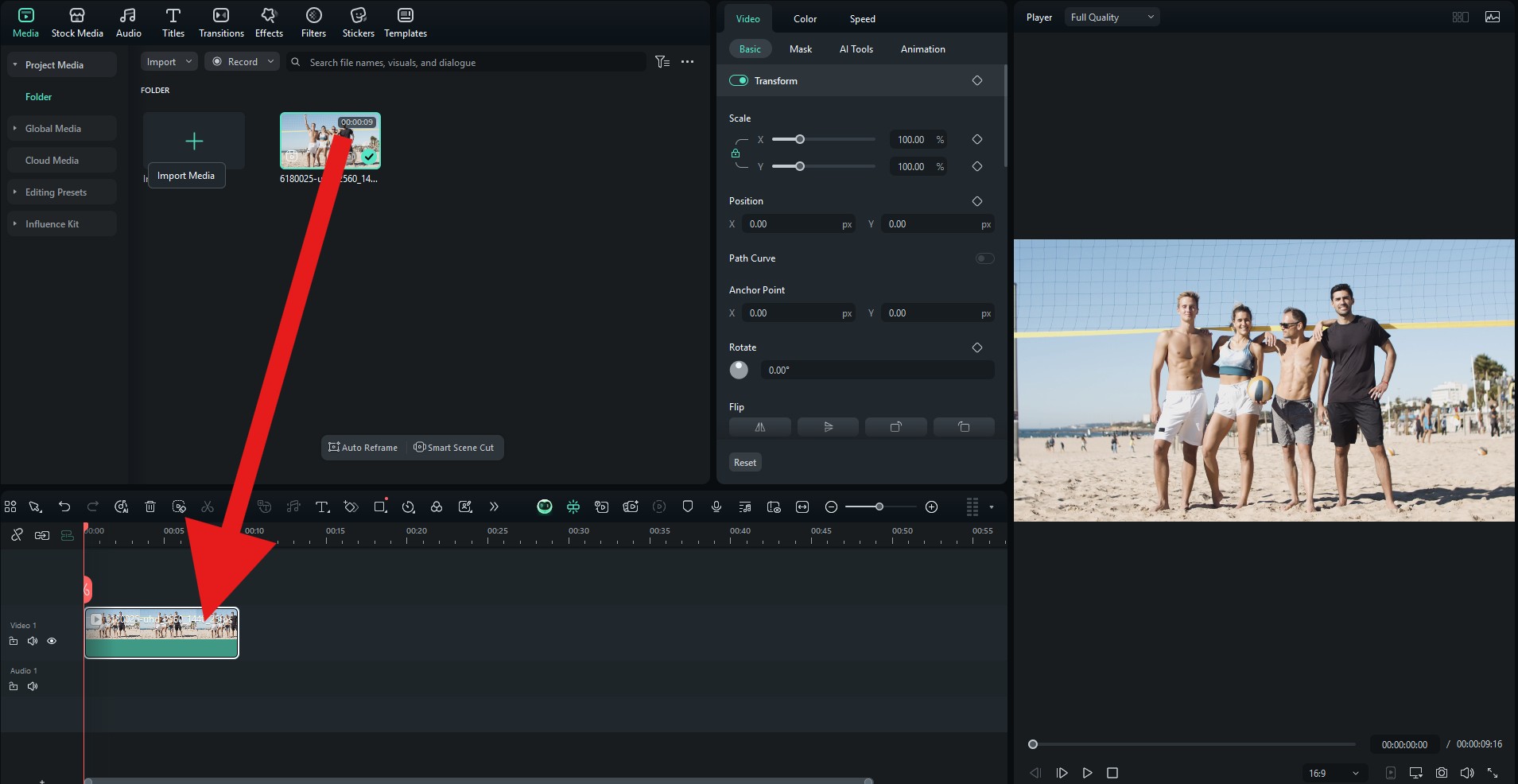This screenshot has width=1518, height=784.
Task: Hide the Video 1 track
Action: tap(52, 641)
